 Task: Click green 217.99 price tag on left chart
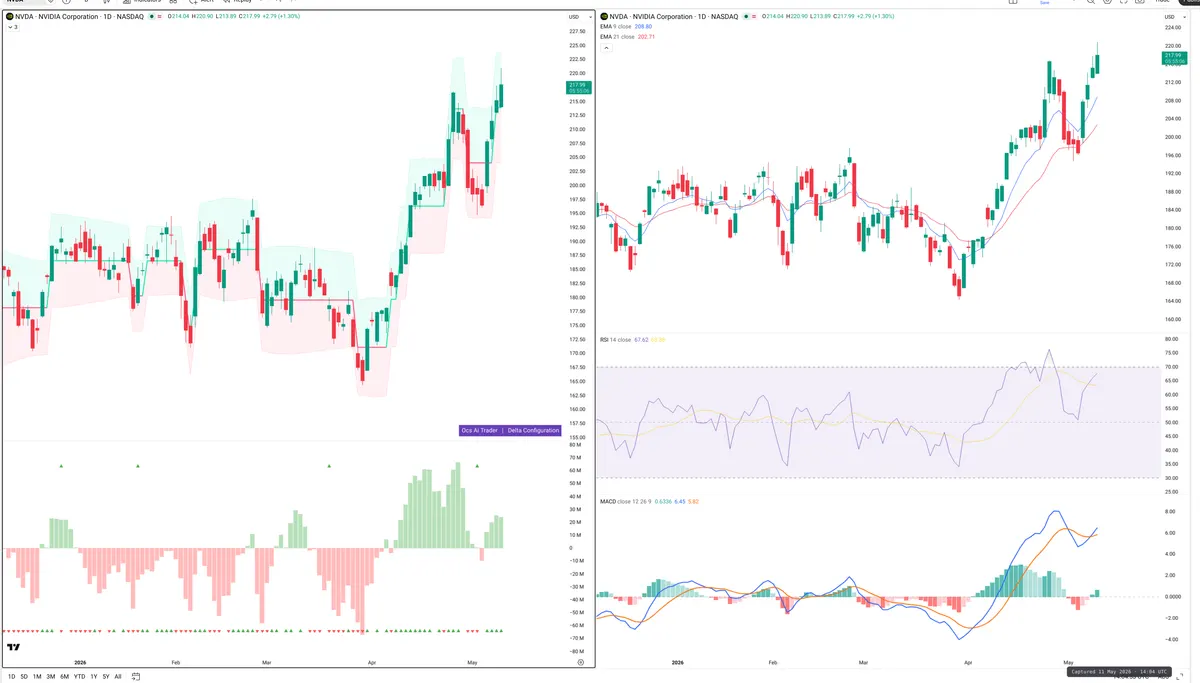pos(579,88)
